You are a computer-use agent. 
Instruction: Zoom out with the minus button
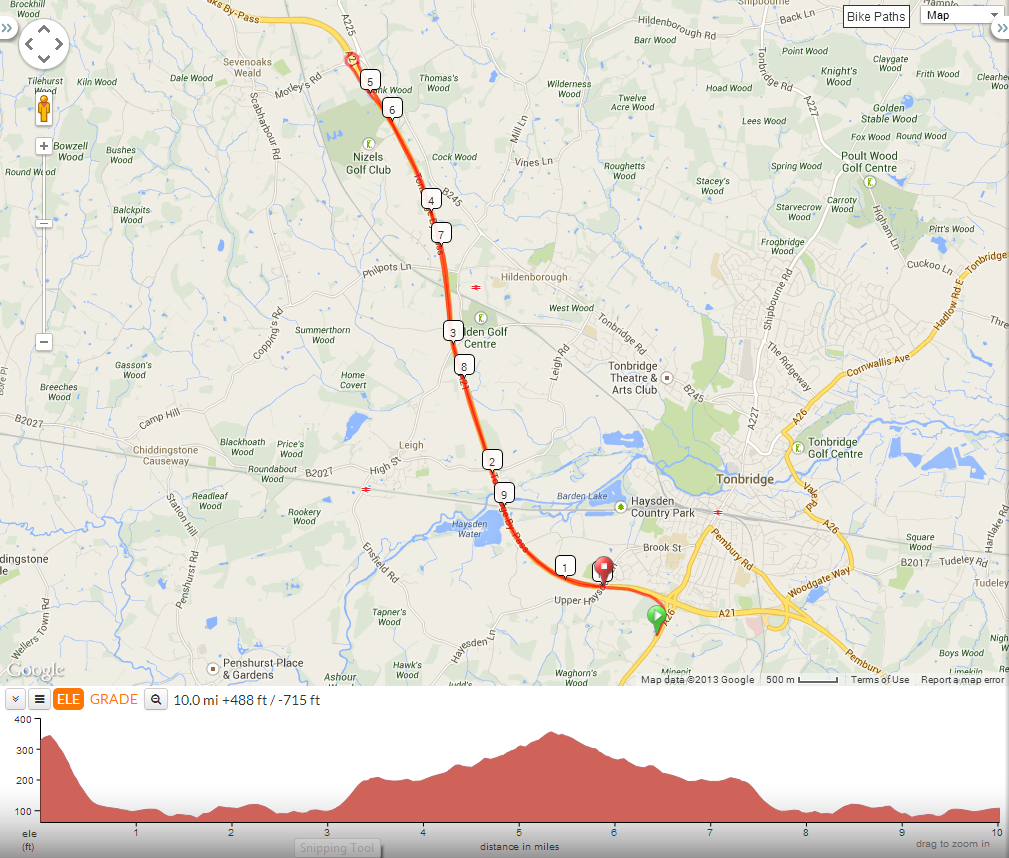click(43, 342)
